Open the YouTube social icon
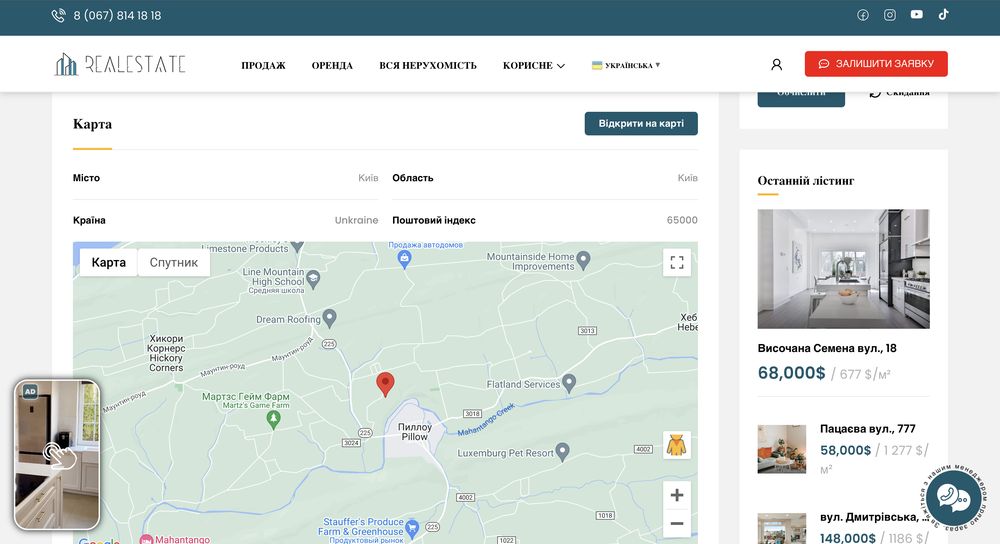The image size is (1000, 544). point(917,15)
